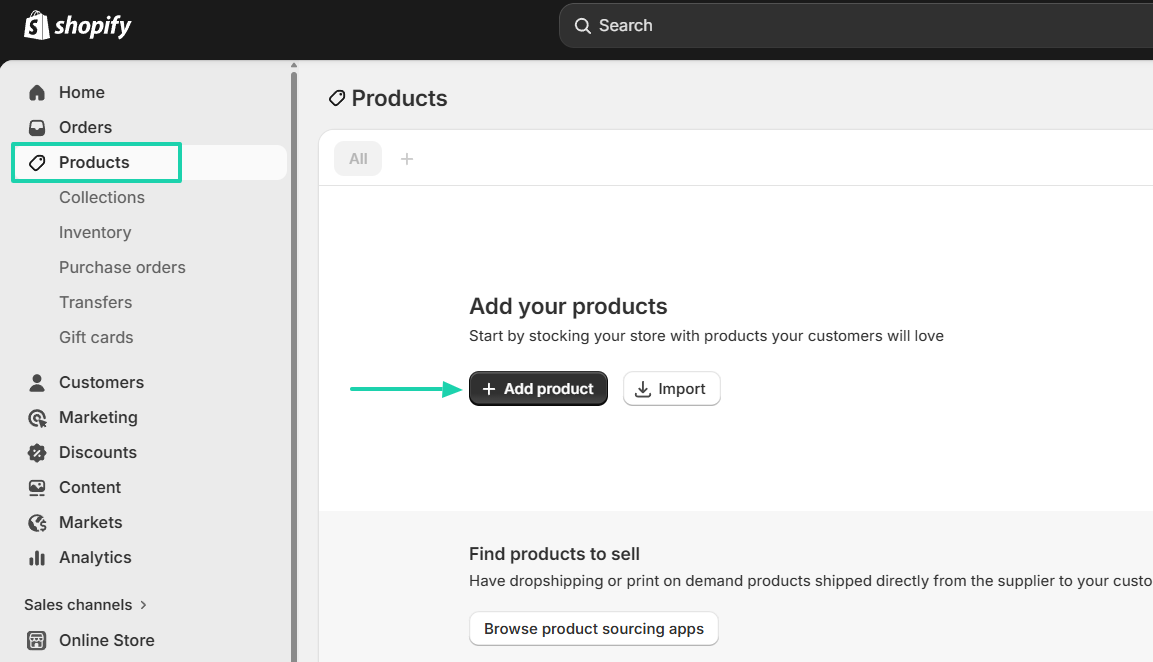
Task: Click the Content image icon
Action: click(x=37, y=488)
